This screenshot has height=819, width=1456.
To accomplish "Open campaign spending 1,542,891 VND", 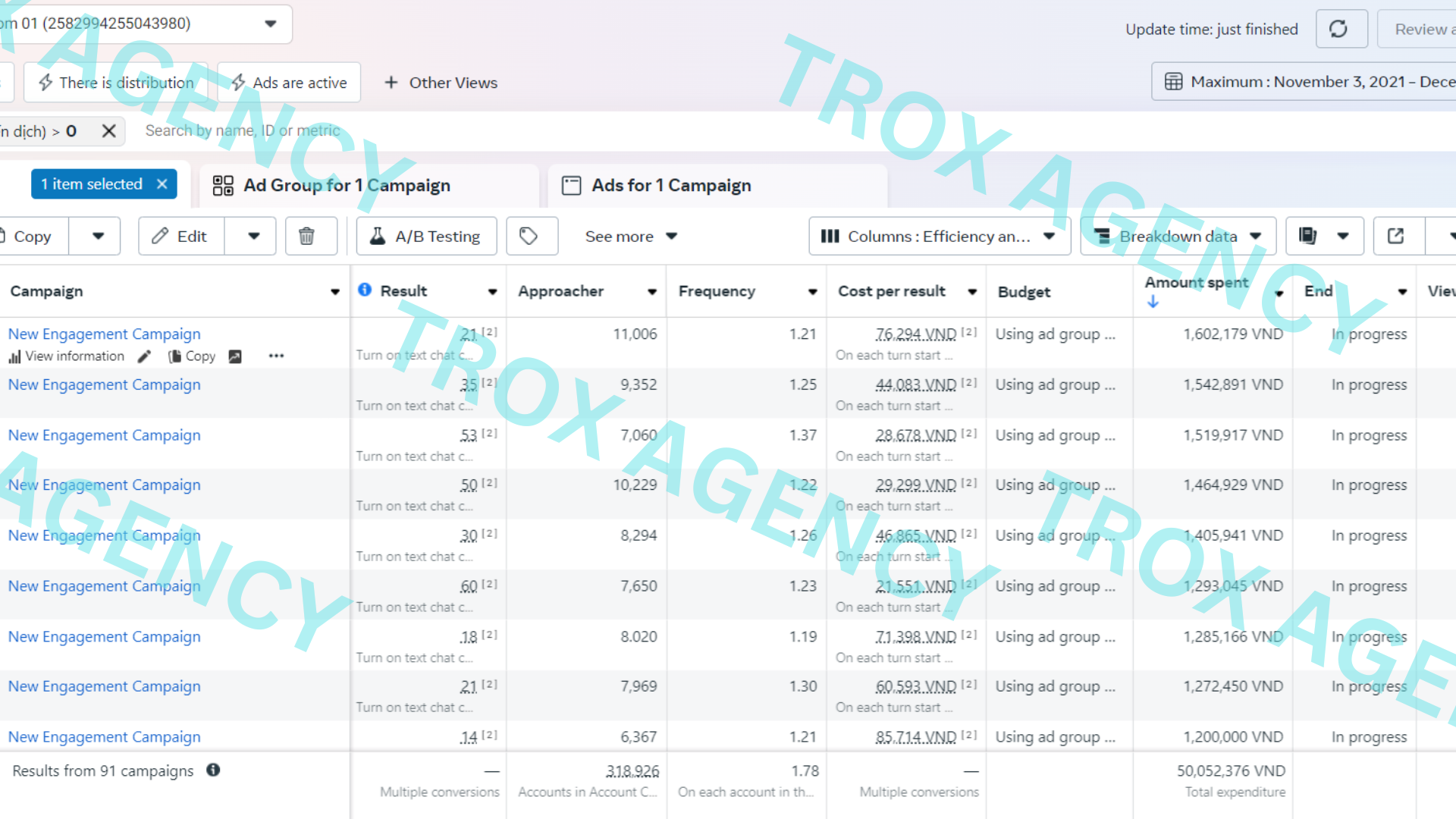I will tap(104, 384).
